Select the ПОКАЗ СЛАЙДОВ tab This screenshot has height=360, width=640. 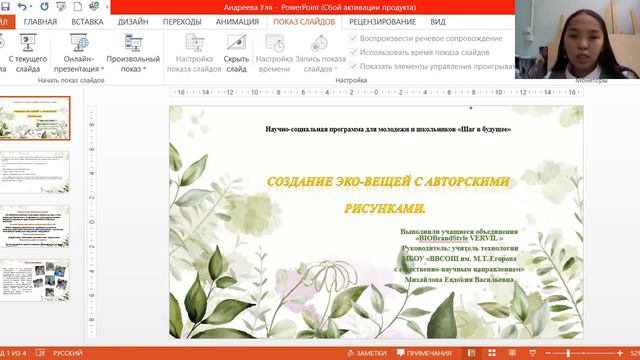304,22
